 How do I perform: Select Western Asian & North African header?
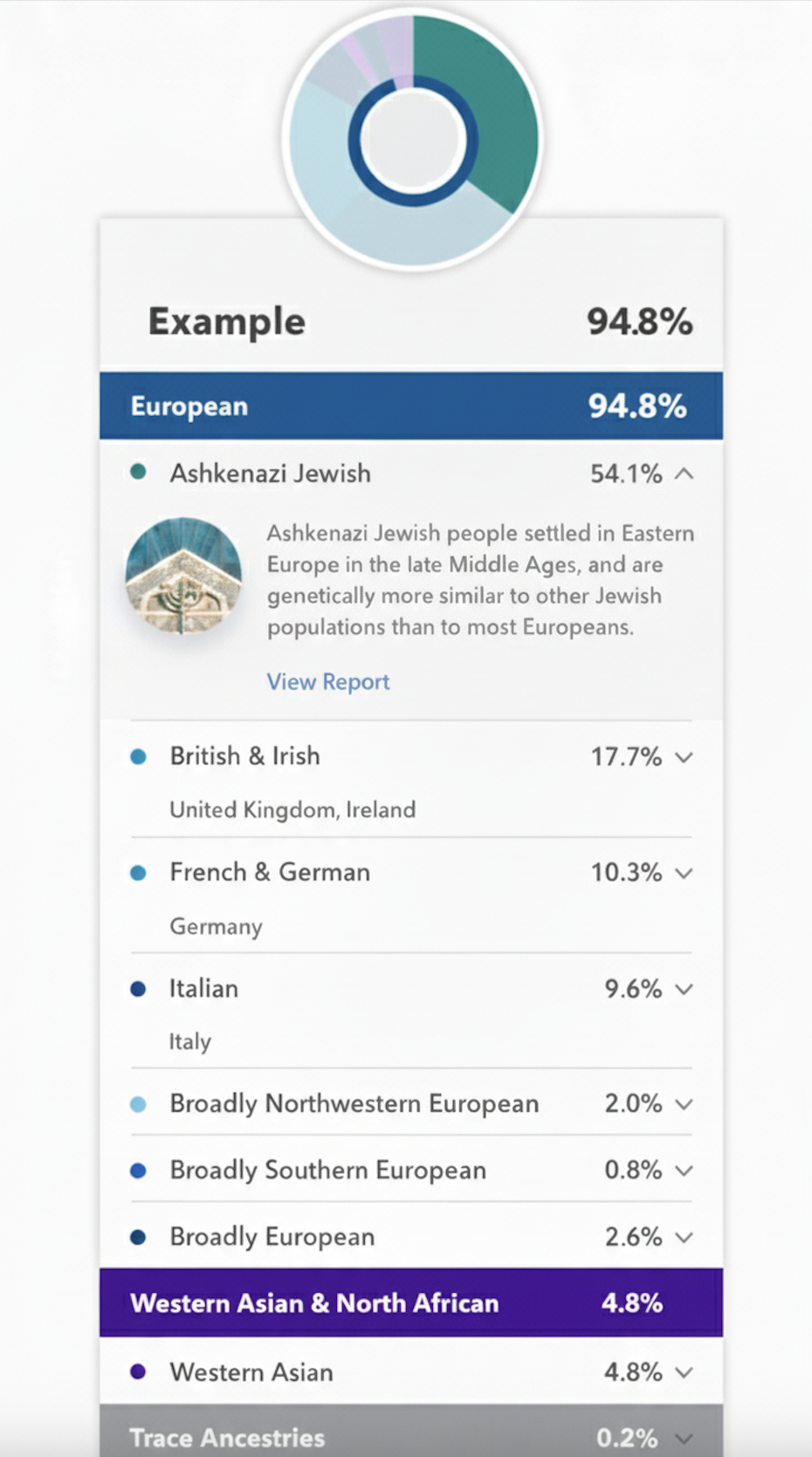[410, 1303]
